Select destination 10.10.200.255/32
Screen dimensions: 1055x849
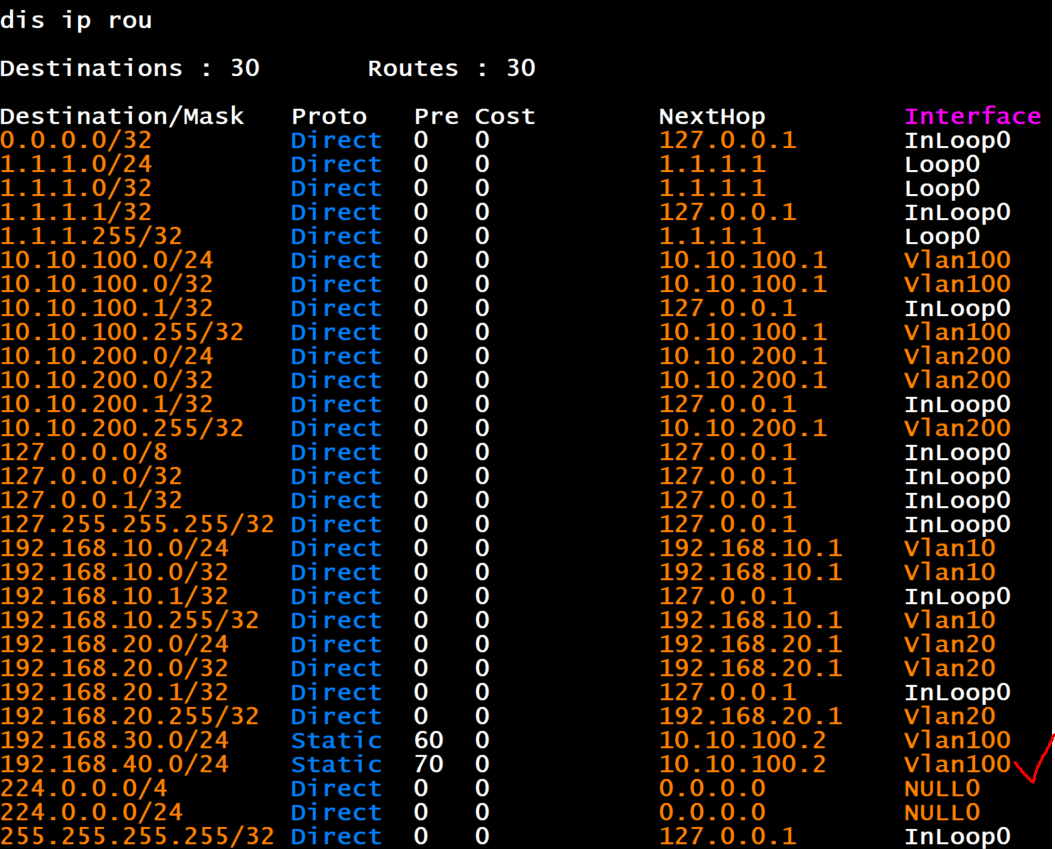pyautogui.click(x=122, y=428)
